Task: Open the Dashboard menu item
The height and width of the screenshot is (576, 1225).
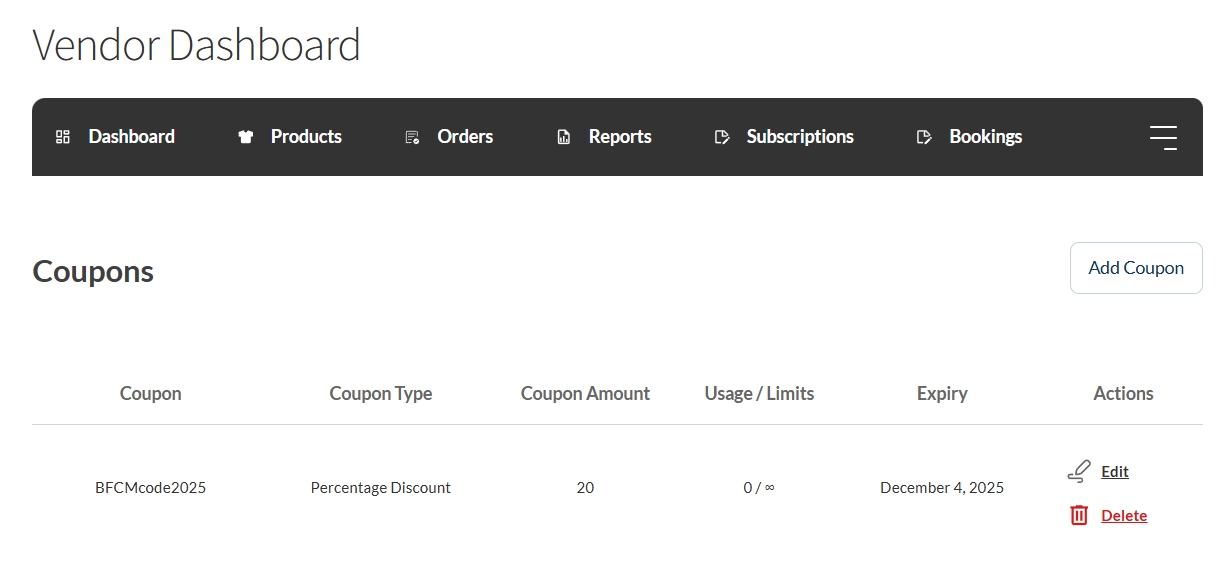Action: click(x=131, y=137)
